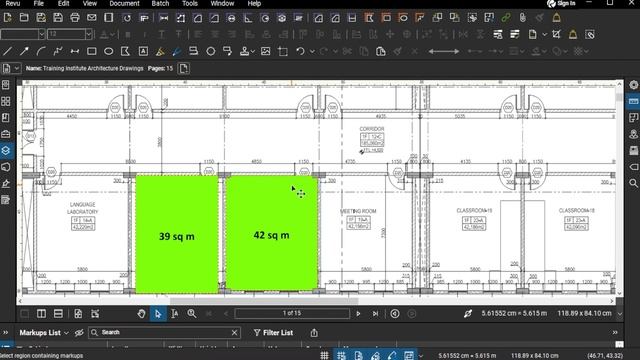Open the font size dropdown
Image resolution: width=640 pixels, height=360 pixels.
(x=89, y=34)
